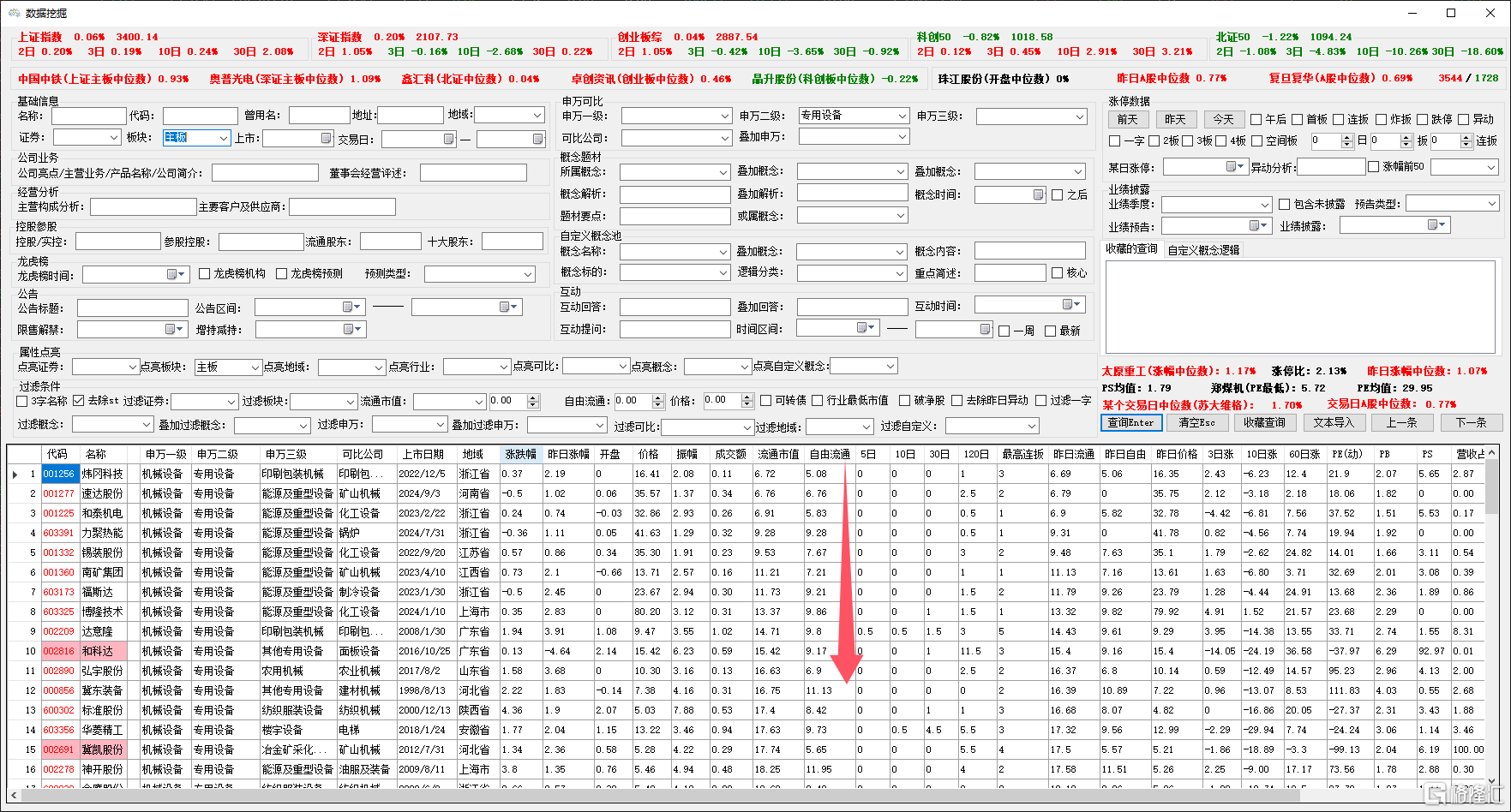This screenshot has width=1511, height=812.
Task: Switch to the 自定义概念逻辑 tab
Action: coord(1203,250)
